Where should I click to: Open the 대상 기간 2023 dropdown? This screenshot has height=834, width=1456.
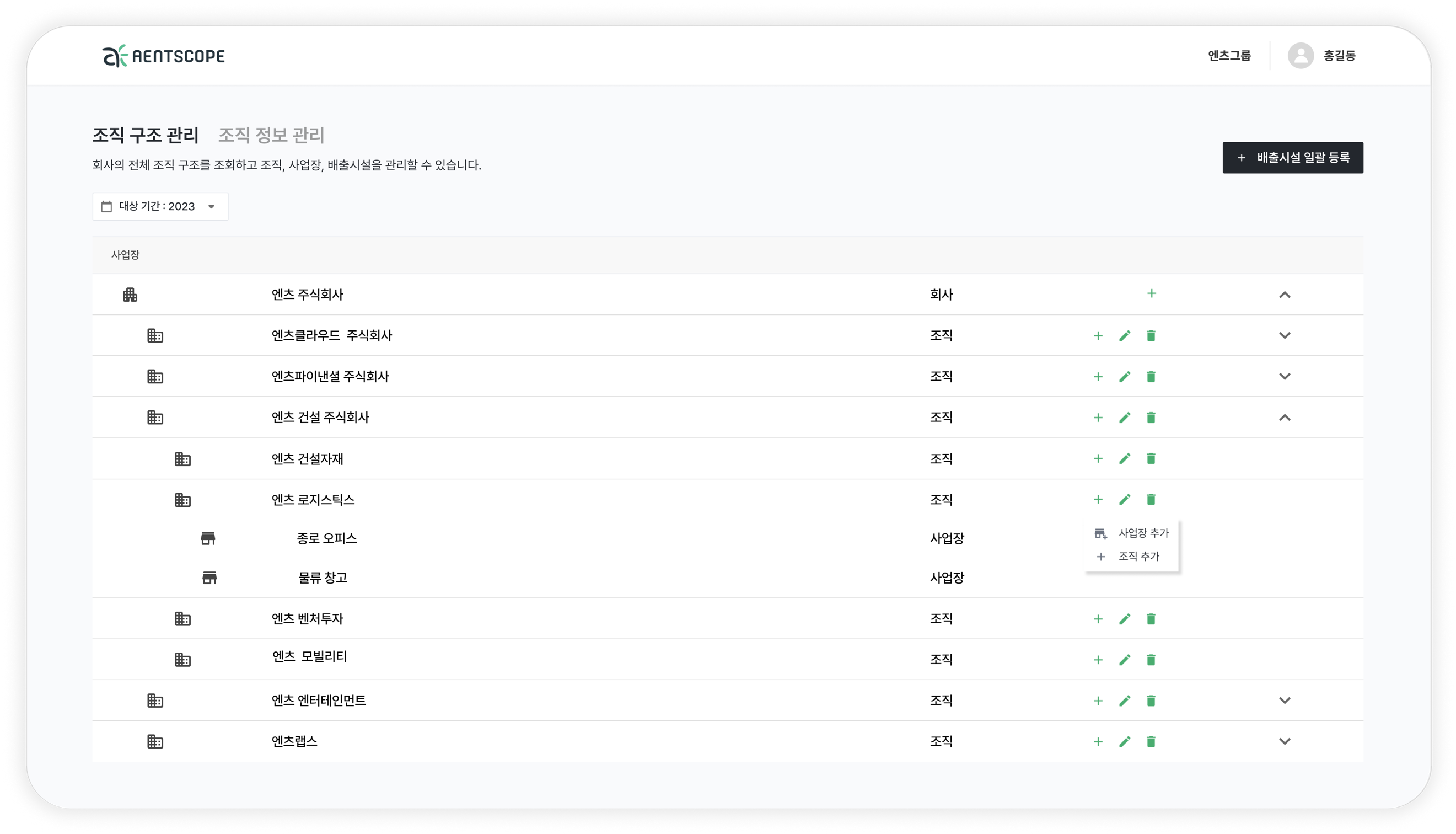pos(160,206)
